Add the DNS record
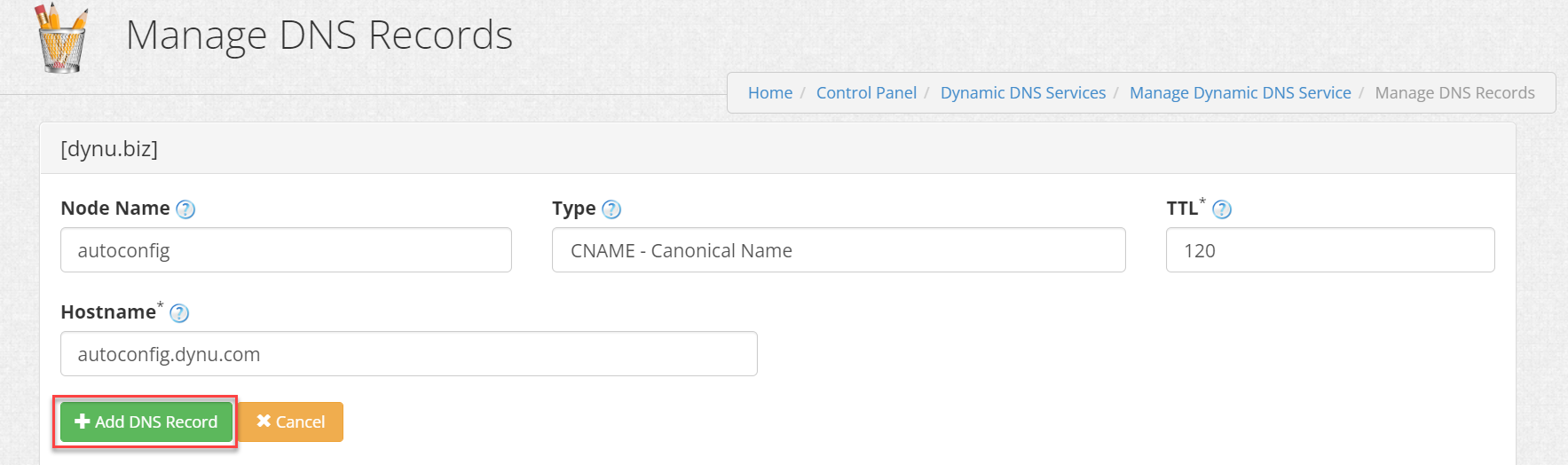This screenshot has height=465, width=1568. 146,422
